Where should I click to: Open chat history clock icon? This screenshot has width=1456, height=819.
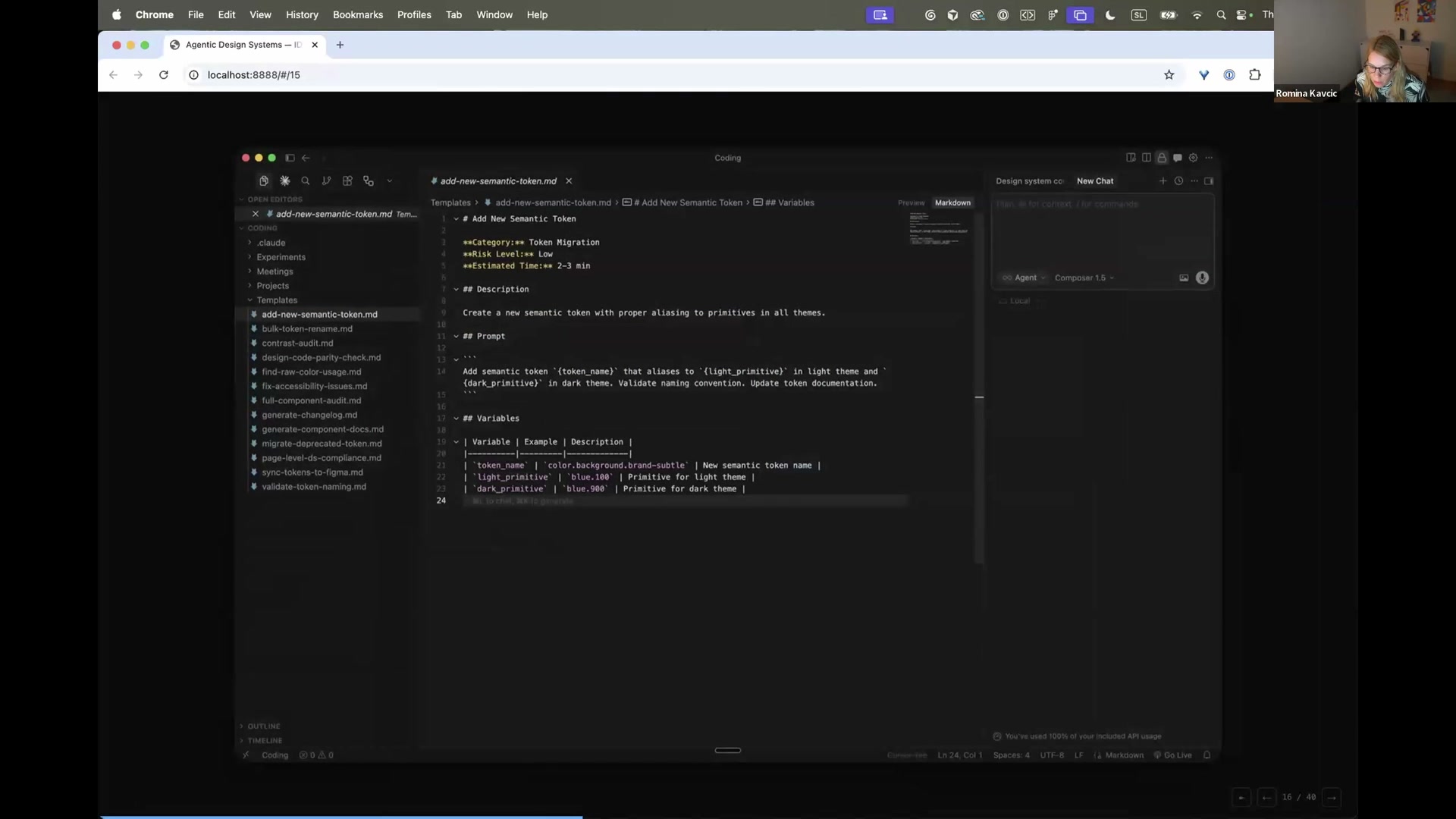[1178, 181]
